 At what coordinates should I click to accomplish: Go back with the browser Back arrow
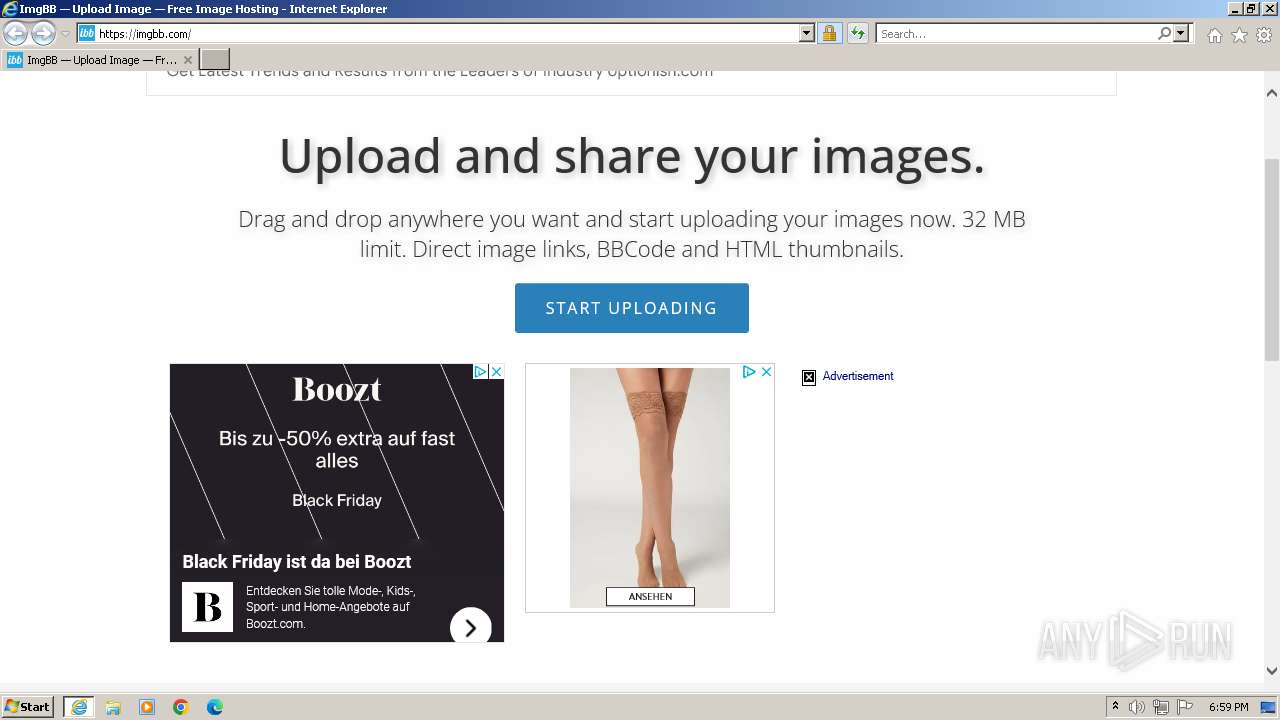pos(15,34)
